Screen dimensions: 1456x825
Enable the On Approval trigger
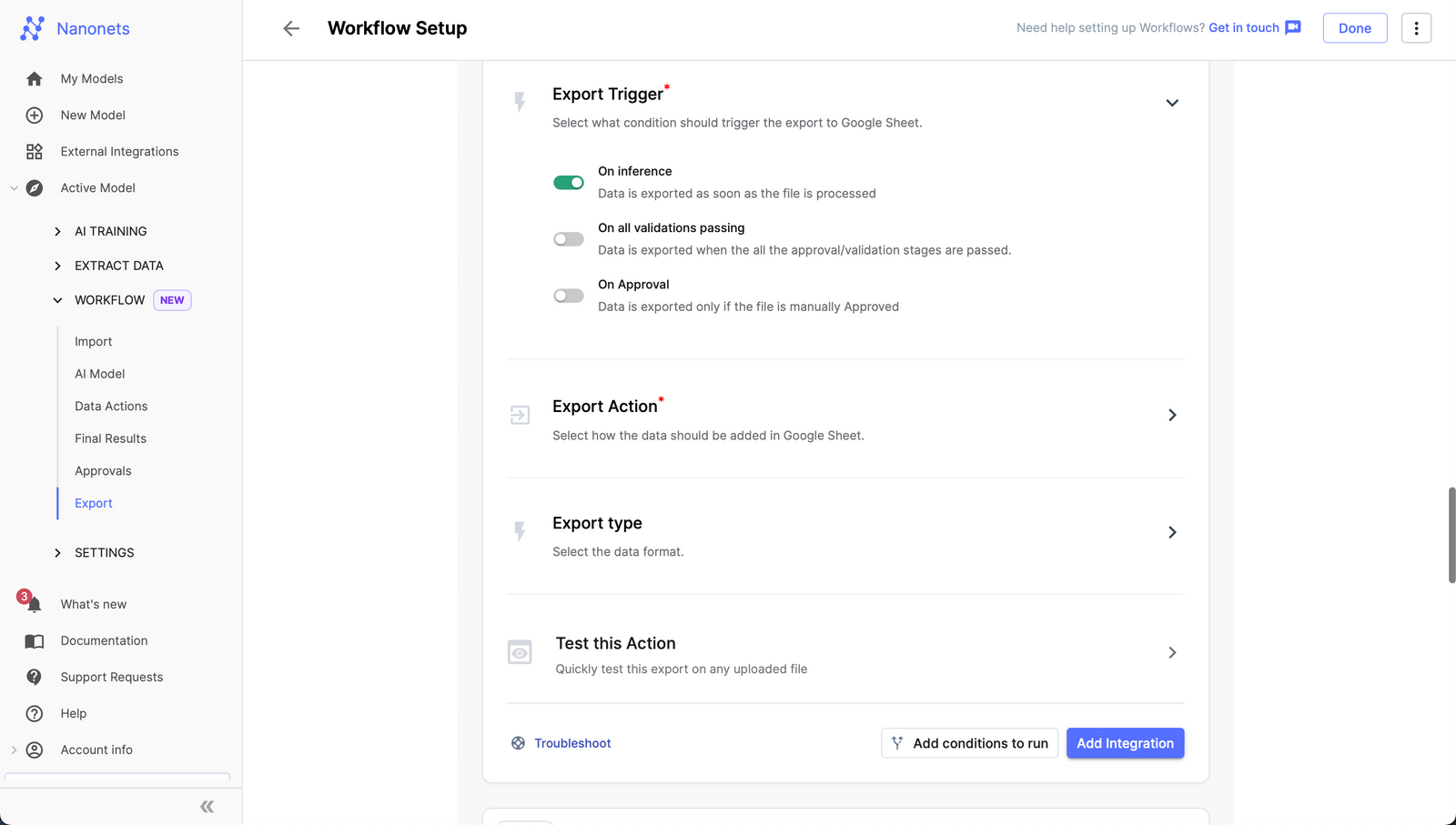click(x=568, y=295)
